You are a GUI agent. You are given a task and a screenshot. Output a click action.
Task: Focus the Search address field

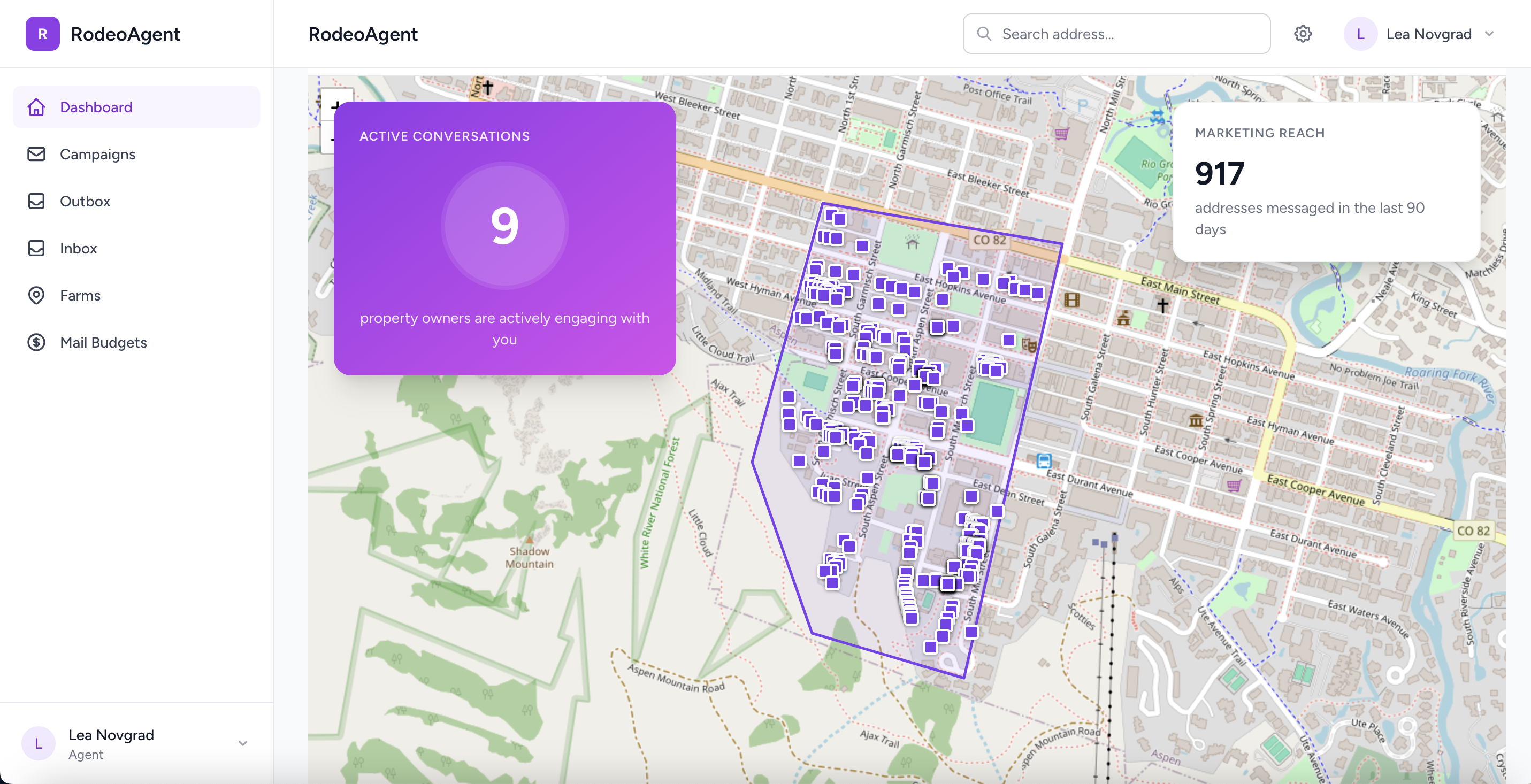point(1116,34)
